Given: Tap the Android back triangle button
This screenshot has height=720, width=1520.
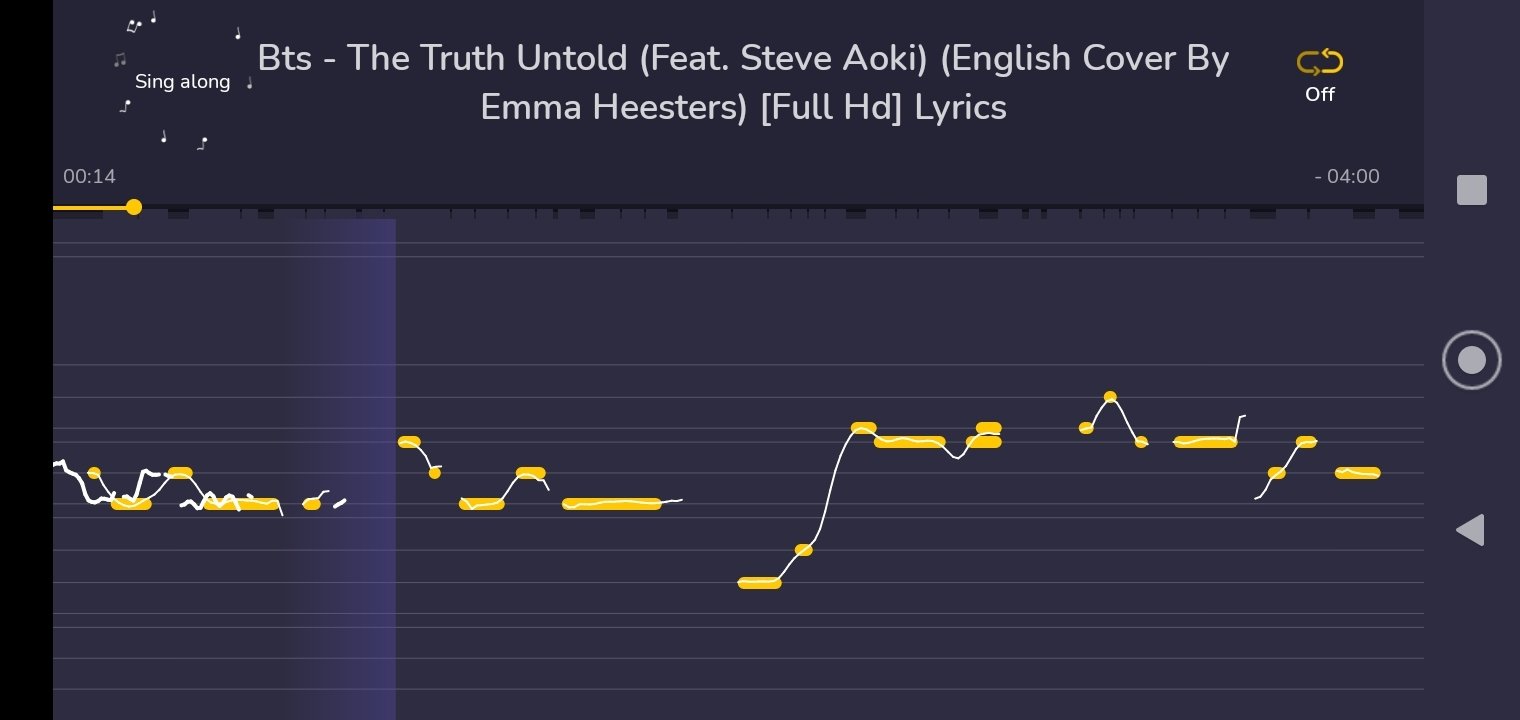Looking at the screenshot, I should click(x=1470, y=530).
